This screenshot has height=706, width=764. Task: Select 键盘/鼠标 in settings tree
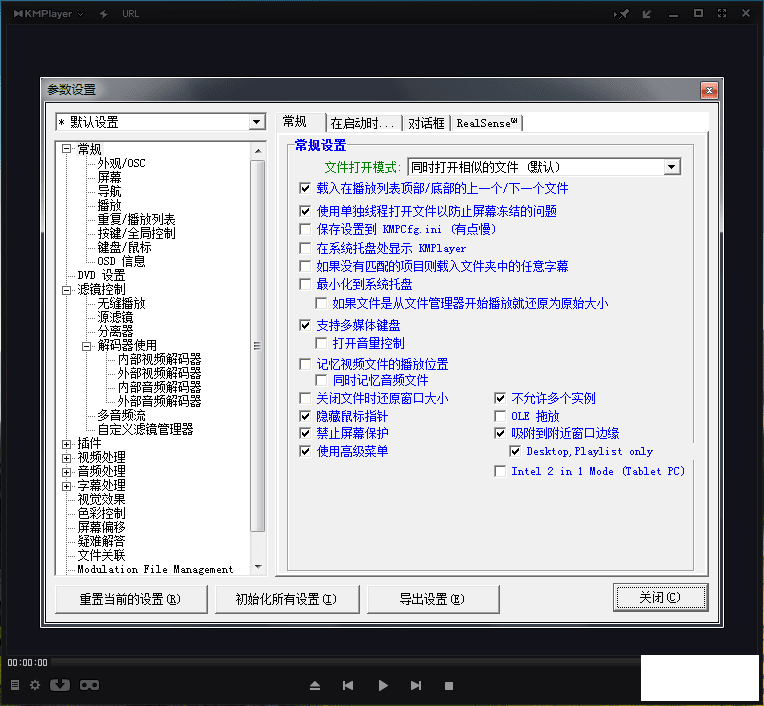point(124,248)
